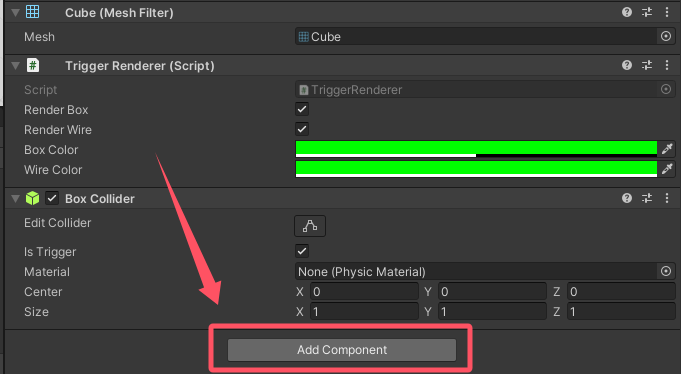Toggle the Render Wire checkbox
This screenshot has width=681, height=374.
point(302,129)
